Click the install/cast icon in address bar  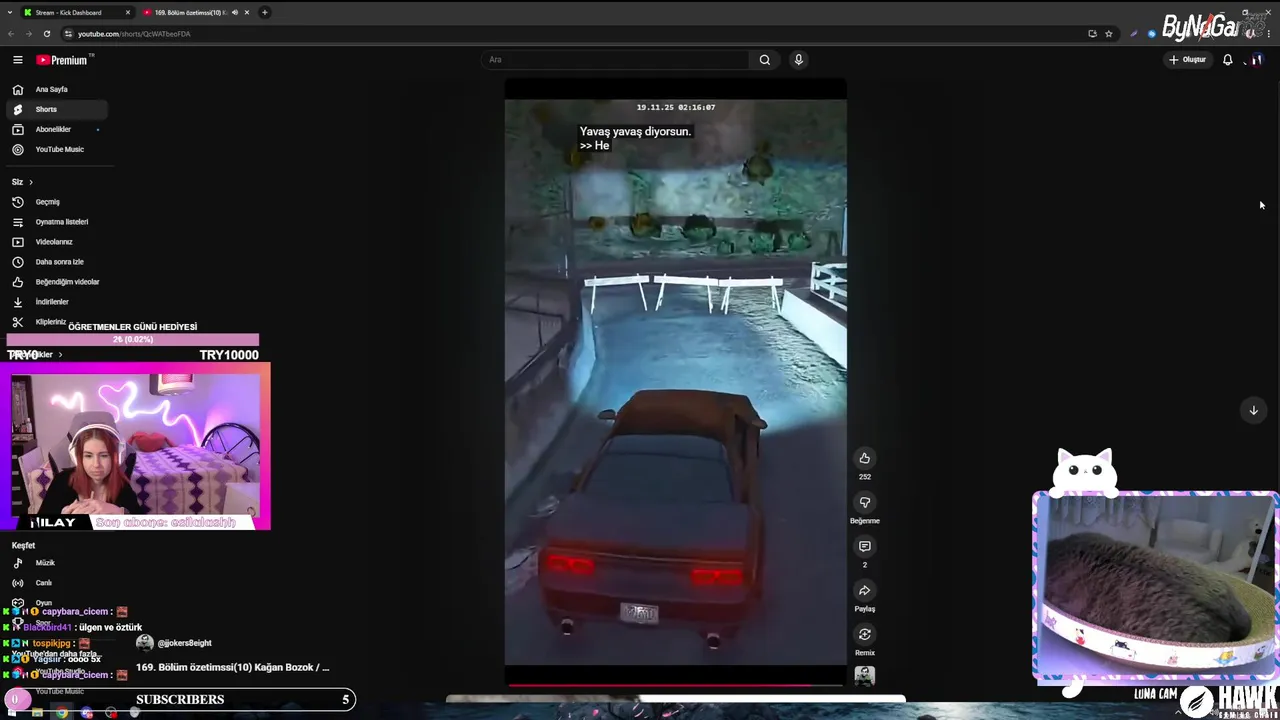coord(1092,33)
